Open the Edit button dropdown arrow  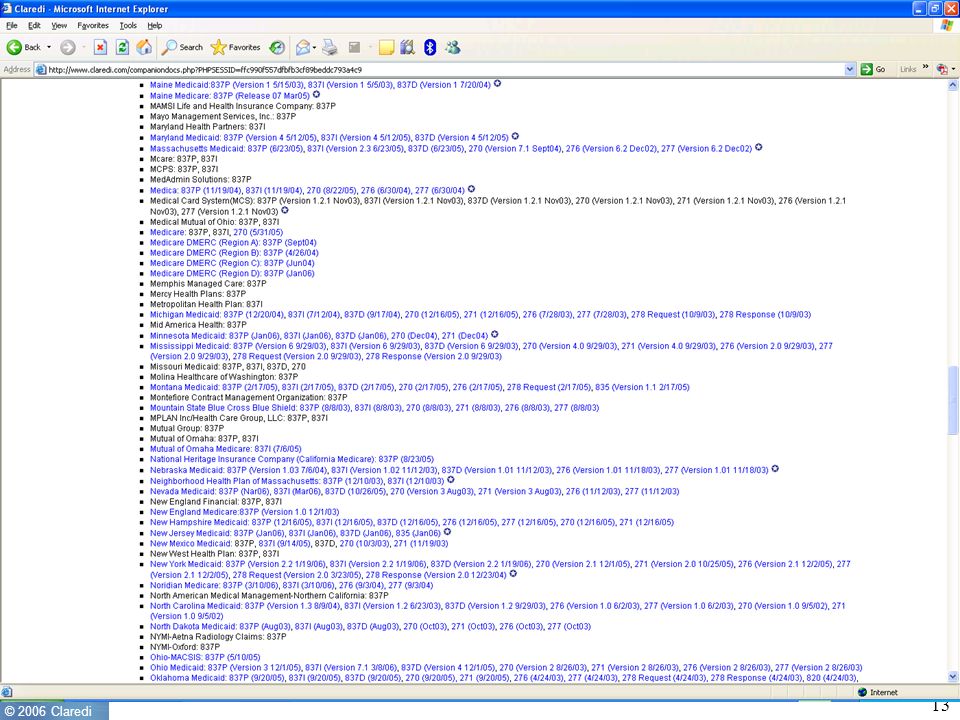(x=369, y=47)
